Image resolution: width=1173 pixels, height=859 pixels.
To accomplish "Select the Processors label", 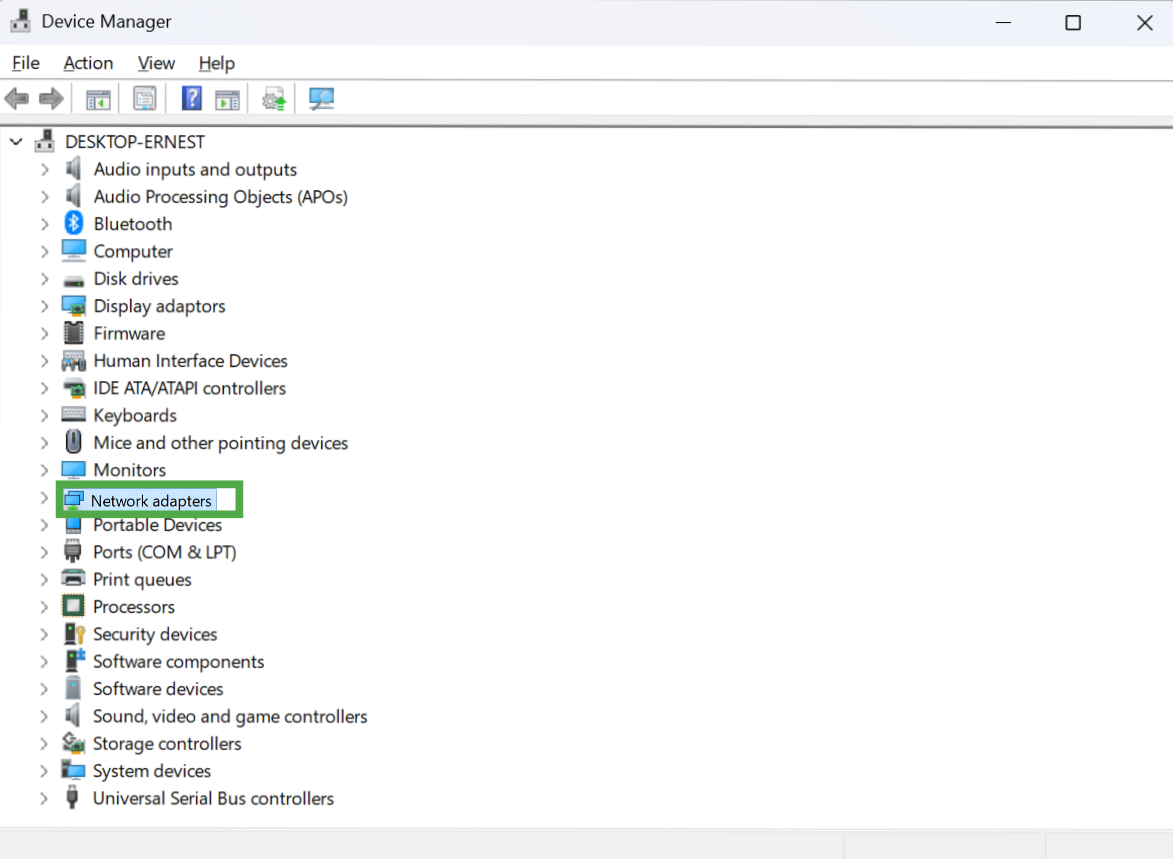I will coord(134,607).
